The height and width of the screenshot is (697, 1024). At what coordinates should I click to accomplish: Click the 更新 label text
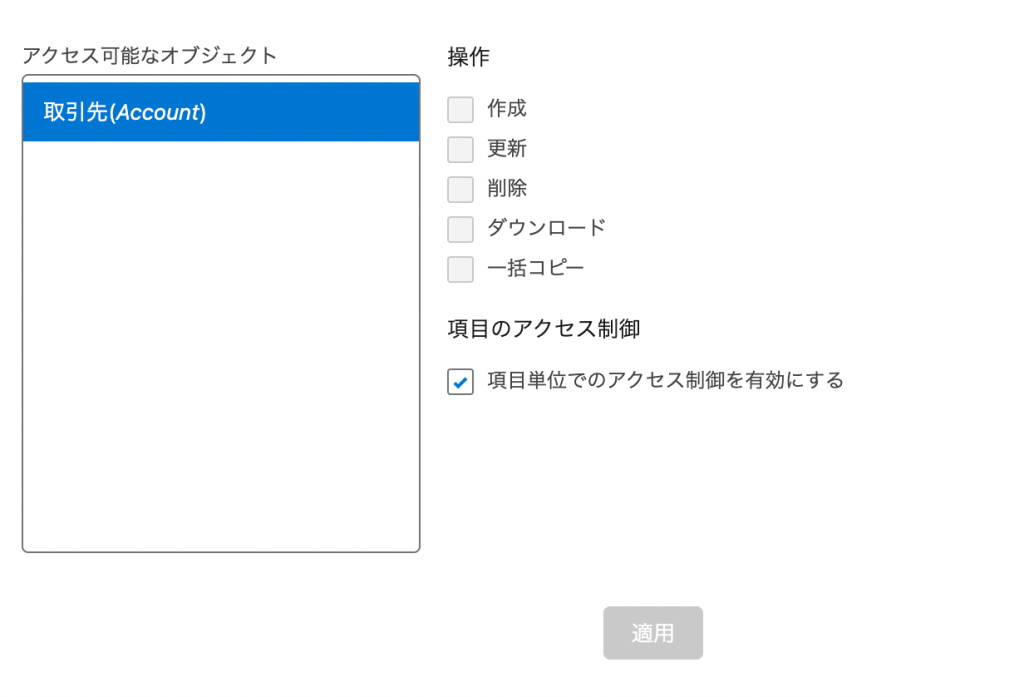[x=507, y=148]
